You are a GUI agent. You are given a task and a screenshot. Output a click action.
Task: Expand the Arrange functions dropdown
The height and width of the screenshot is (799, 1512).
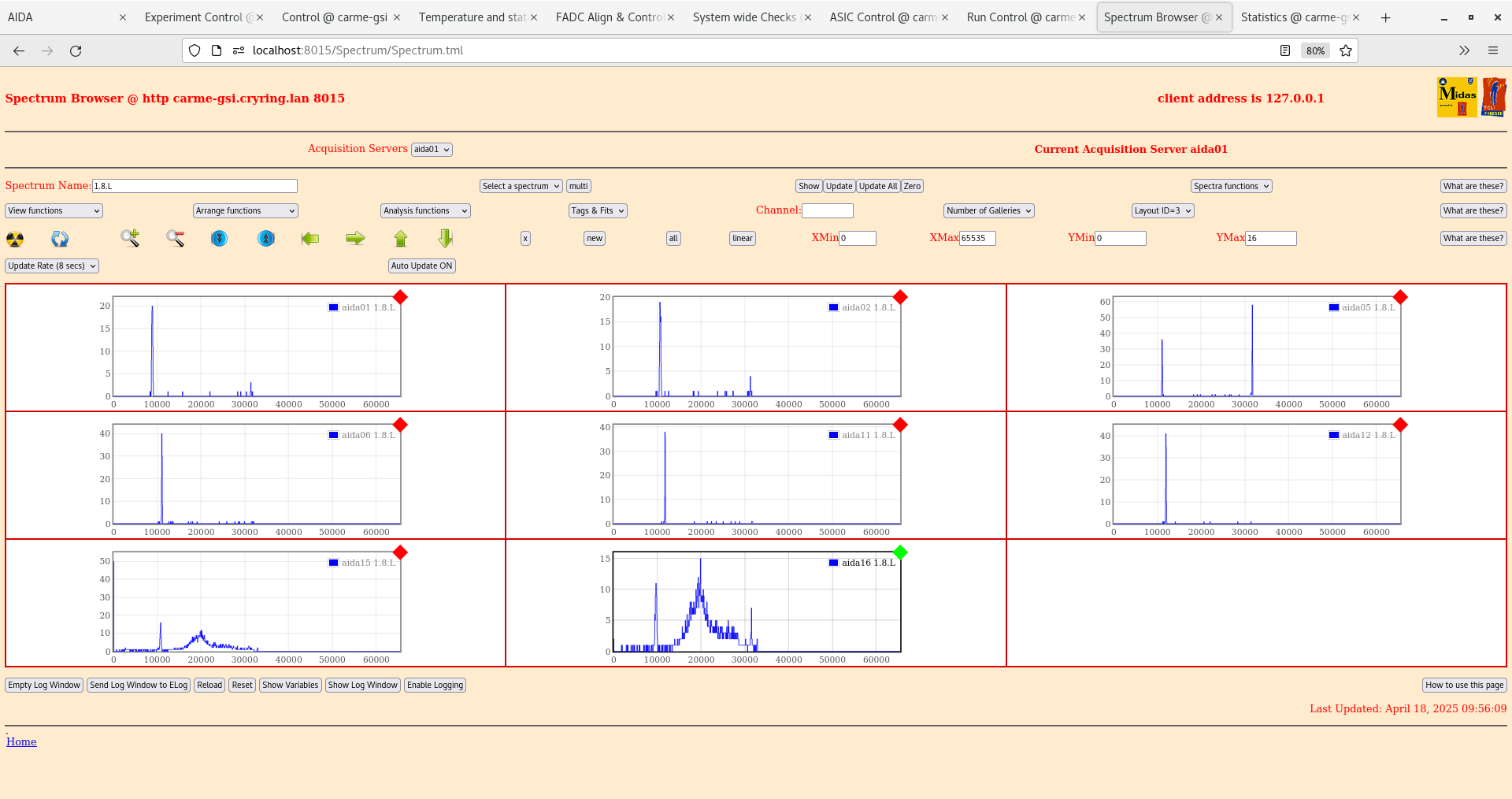pos(245,210)
